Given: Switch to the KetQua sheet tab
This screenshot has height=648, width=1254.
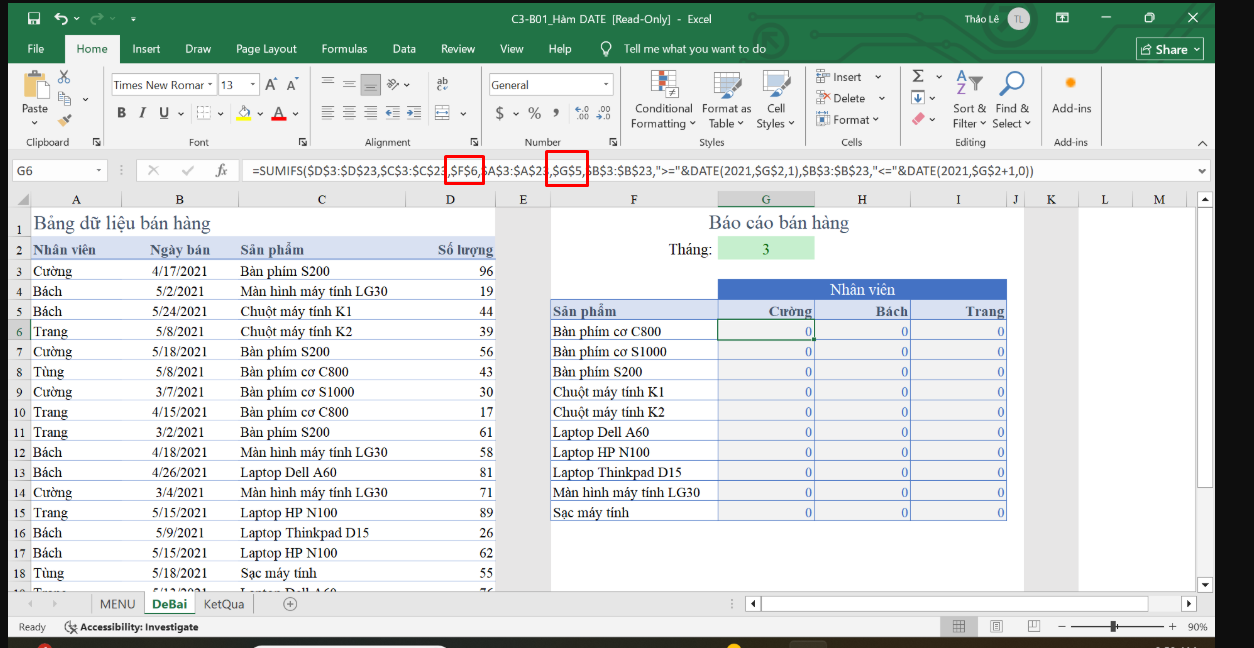Looking at the screenshot, I should tap(223, 604).
